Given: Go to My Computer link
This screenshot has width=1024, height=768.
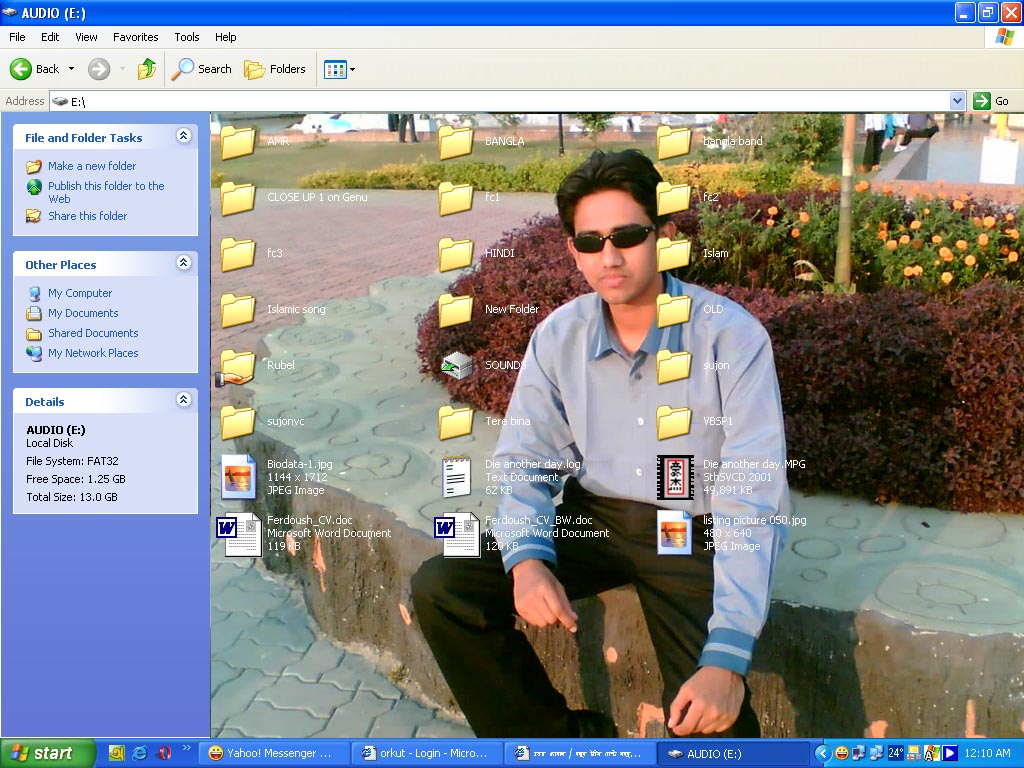Looking at the screenshot, I should pyautogui.click(x=80, y=293).
